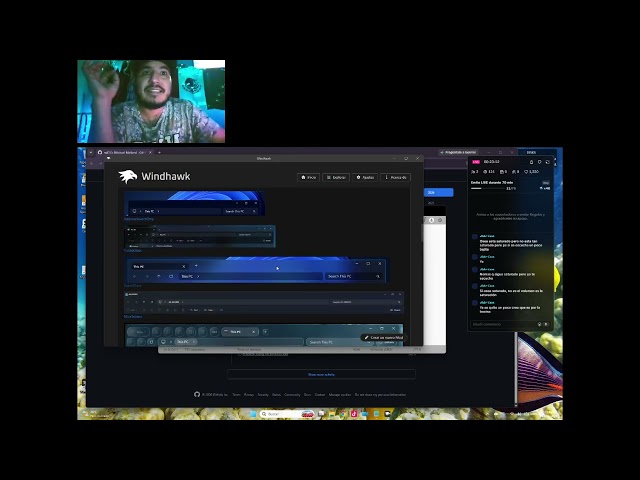Viewport: 640px width, 480px height.
Task: Click the webcam video overlay
Action: 151,101
